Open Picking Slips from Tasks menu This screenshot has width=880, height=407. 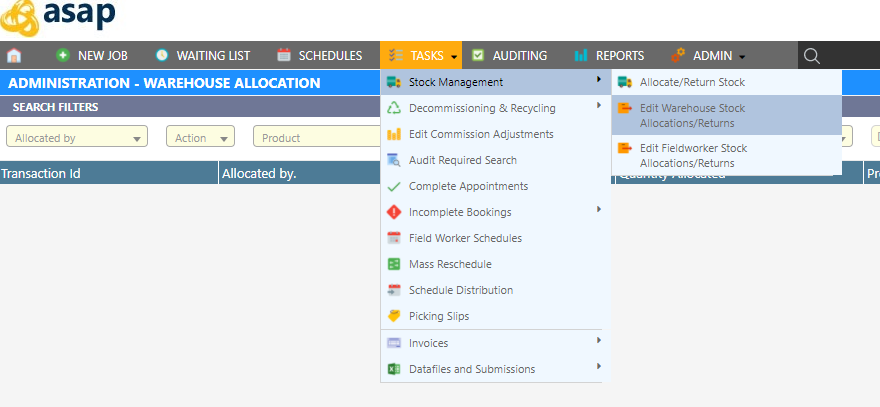pyautogui.click(x=438, y=316)
